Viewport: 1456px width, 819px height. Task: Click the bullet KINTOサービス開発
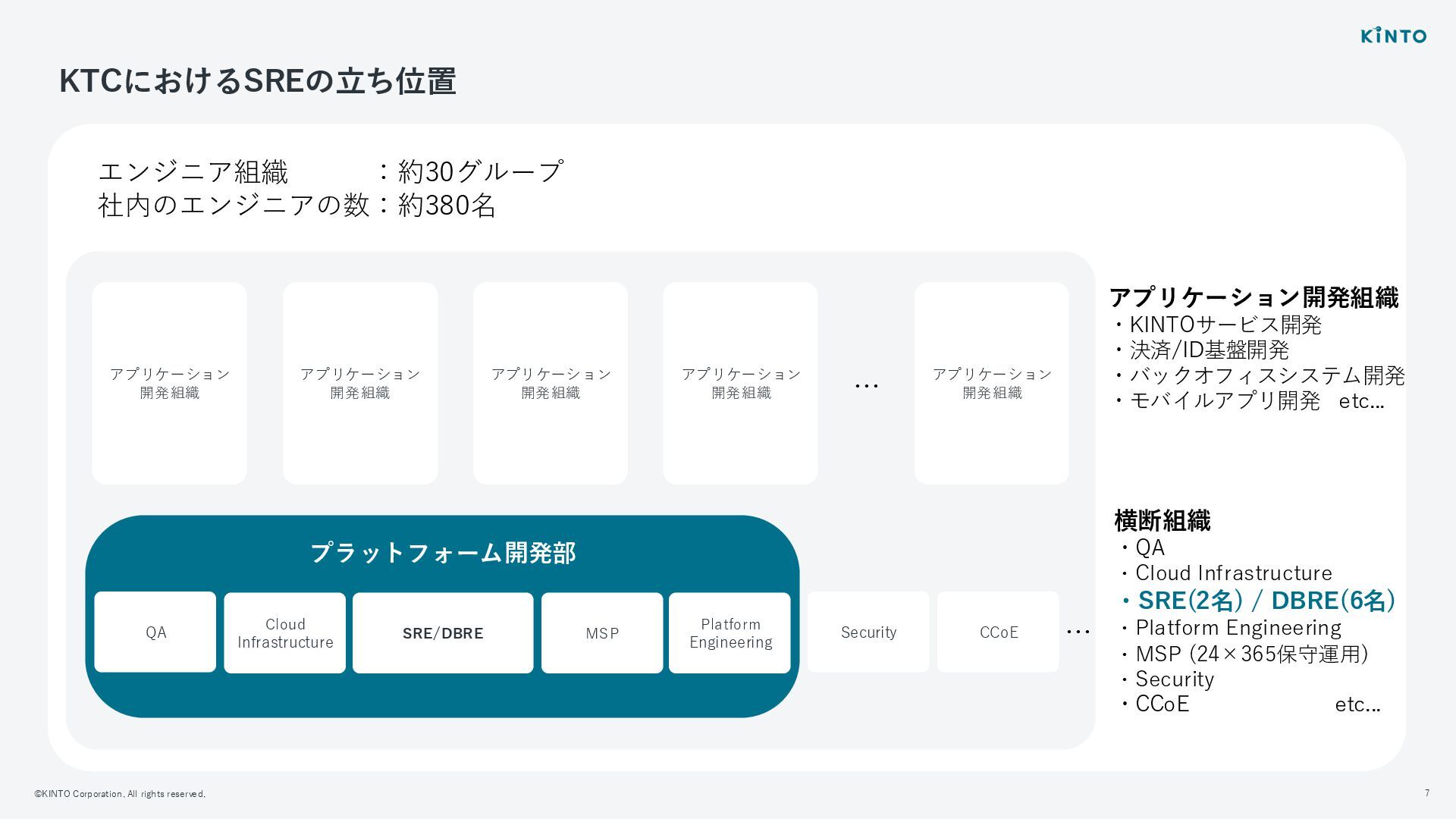pos(1218,325)
